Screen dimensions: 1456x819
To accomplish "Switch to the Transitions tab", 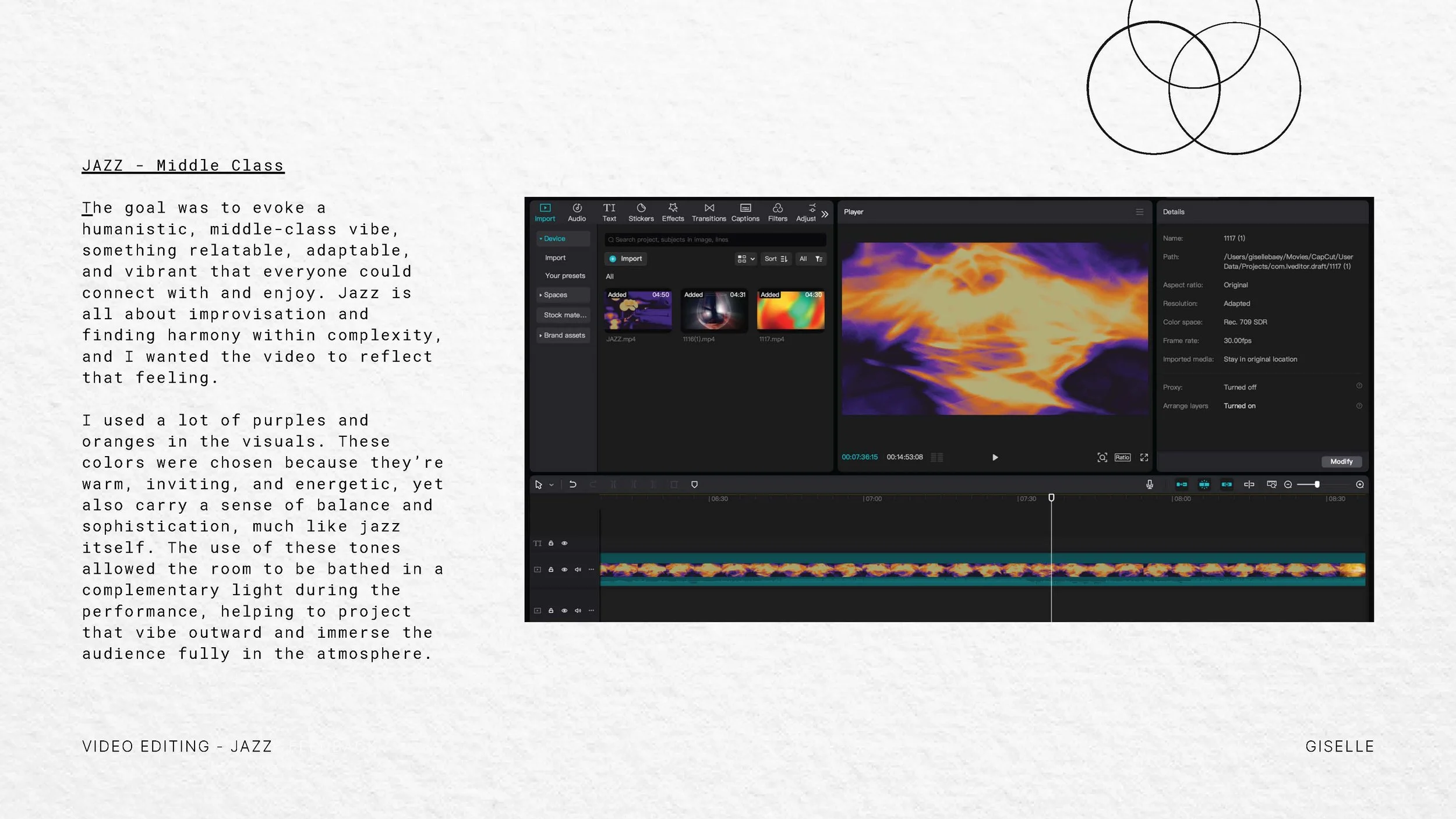I will pyautogui.click(x=709, y=212).
